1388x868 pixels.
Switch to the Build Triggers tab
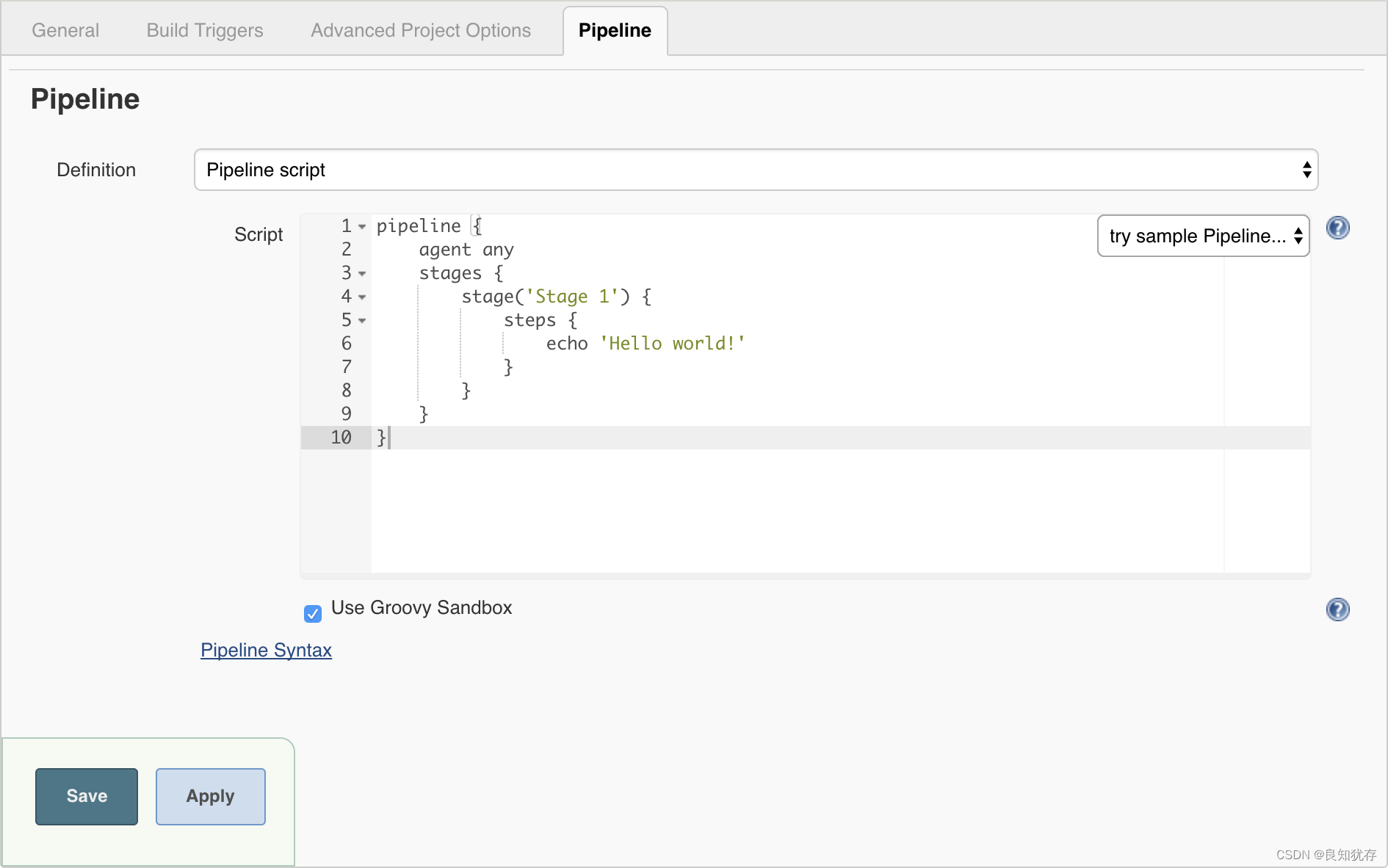tap(204, 30)
